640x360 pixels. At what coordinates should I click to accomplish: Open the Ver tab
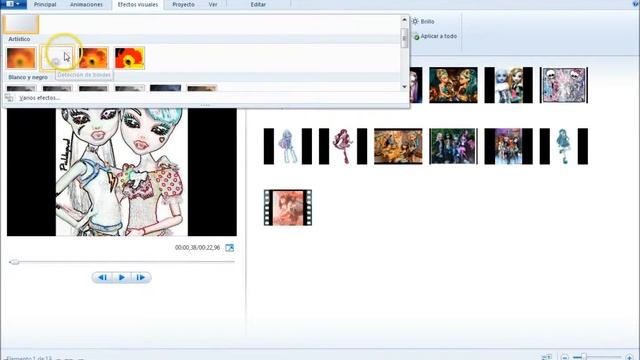point(213,4)
